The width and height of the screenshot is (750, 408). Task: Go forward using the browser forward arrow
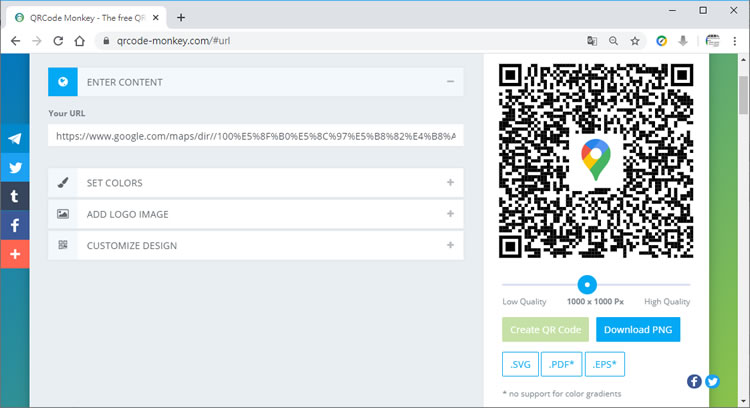click(37, 41)
